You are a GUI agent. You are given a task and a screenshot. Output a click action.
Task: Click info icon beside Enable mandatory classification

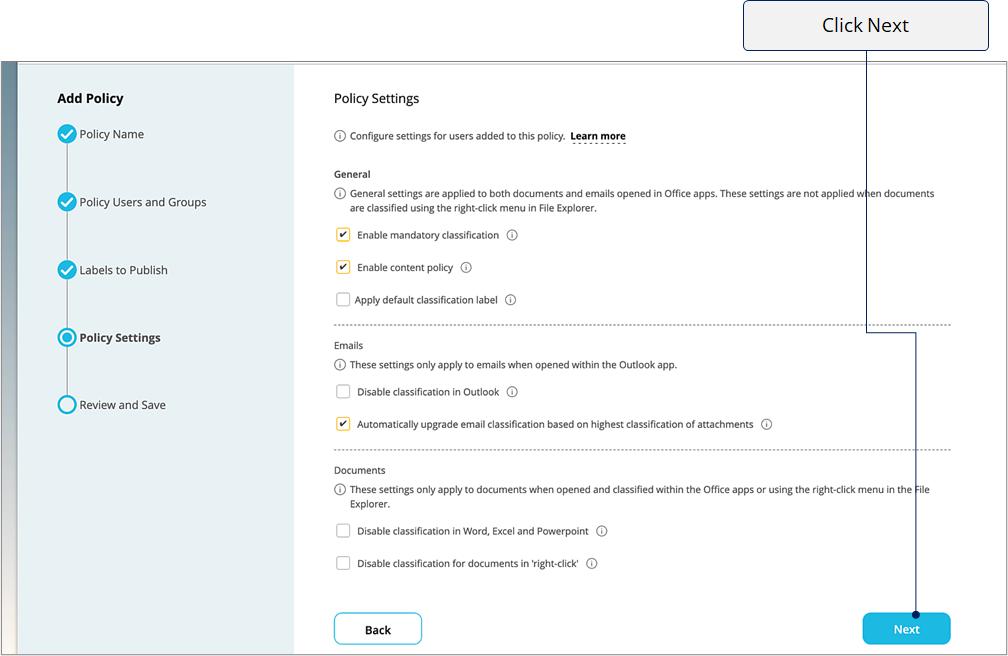pos(512,235)
